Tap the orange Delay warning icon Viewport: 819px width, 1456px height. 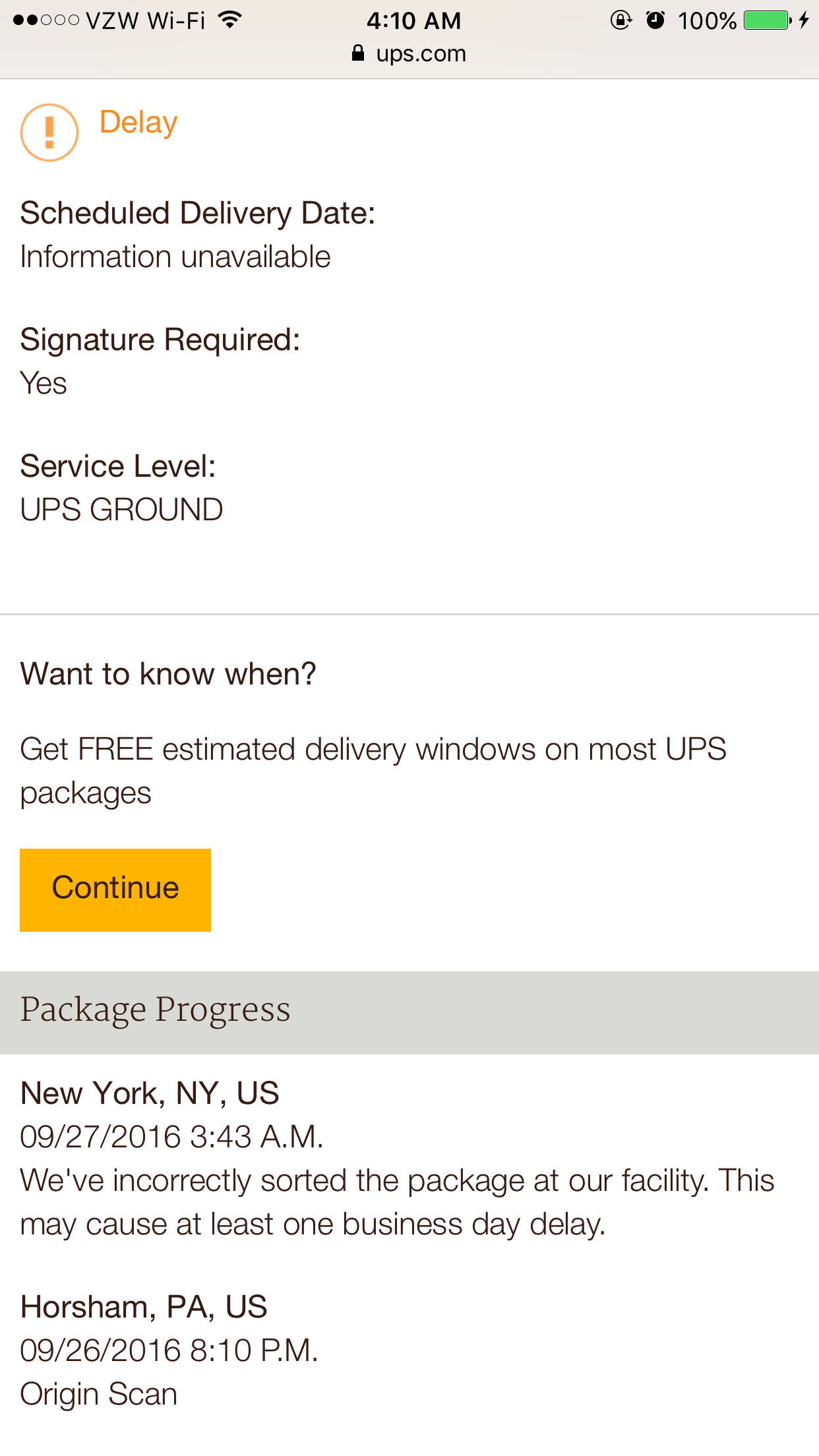pos(49,133)
